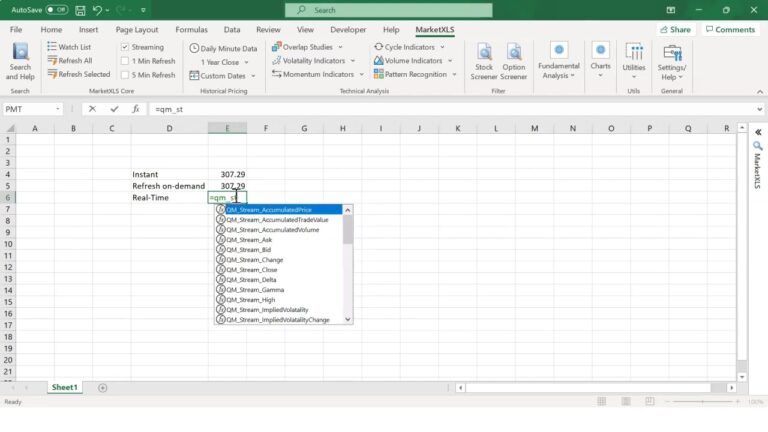Toggle AutoSave switch
Image resolution: width=768 pixels, height=432 pixels.
click(57, 10)
